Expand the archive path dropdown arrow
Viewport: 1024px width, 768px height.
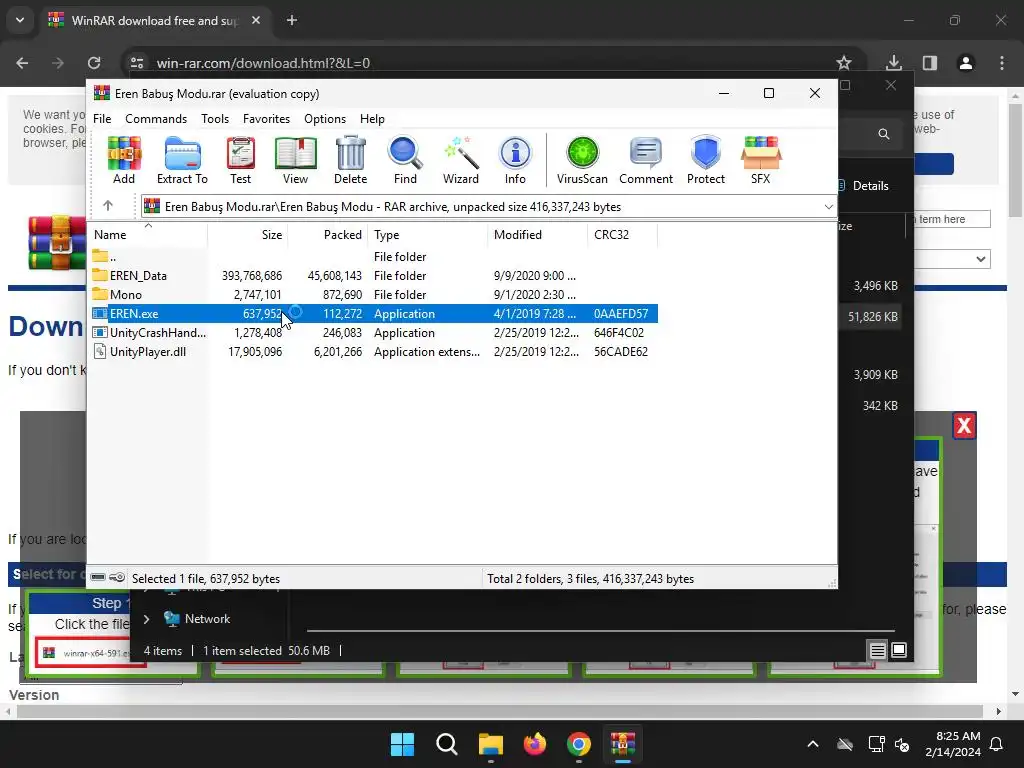(x=828, y=207)
